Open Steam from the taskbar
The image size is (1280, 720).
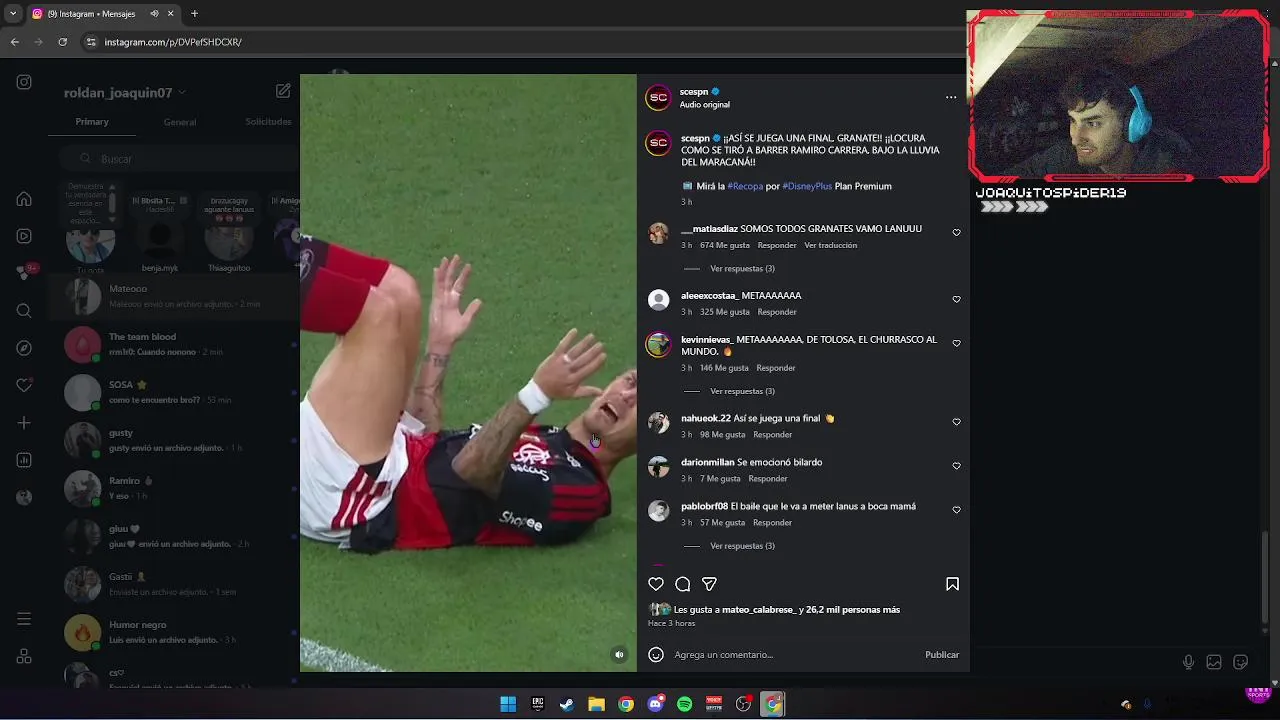tap(567, 704)
